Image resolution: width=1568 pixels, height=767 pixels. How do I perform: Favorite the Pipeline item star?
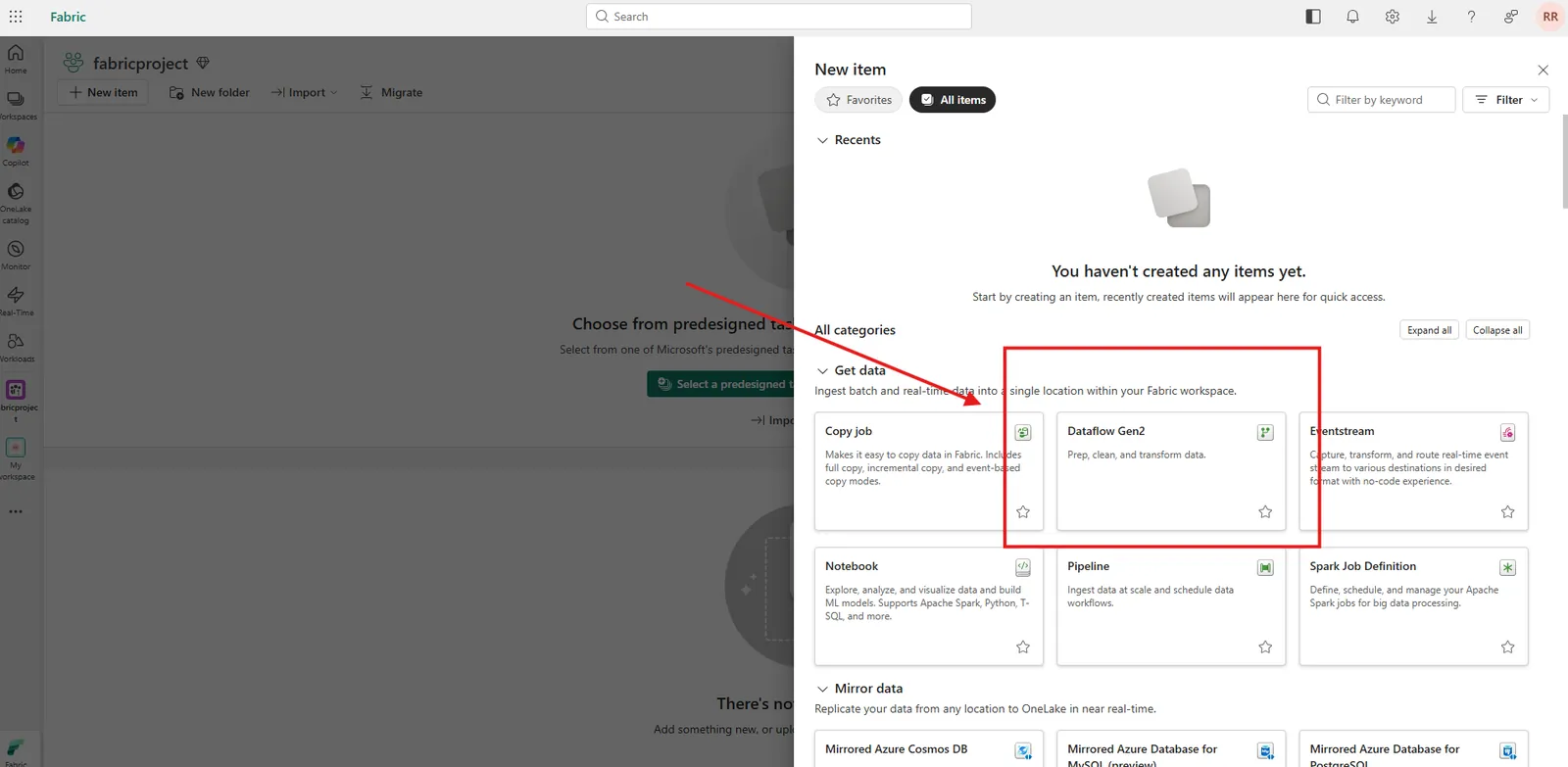click(x=1265, y=647)
